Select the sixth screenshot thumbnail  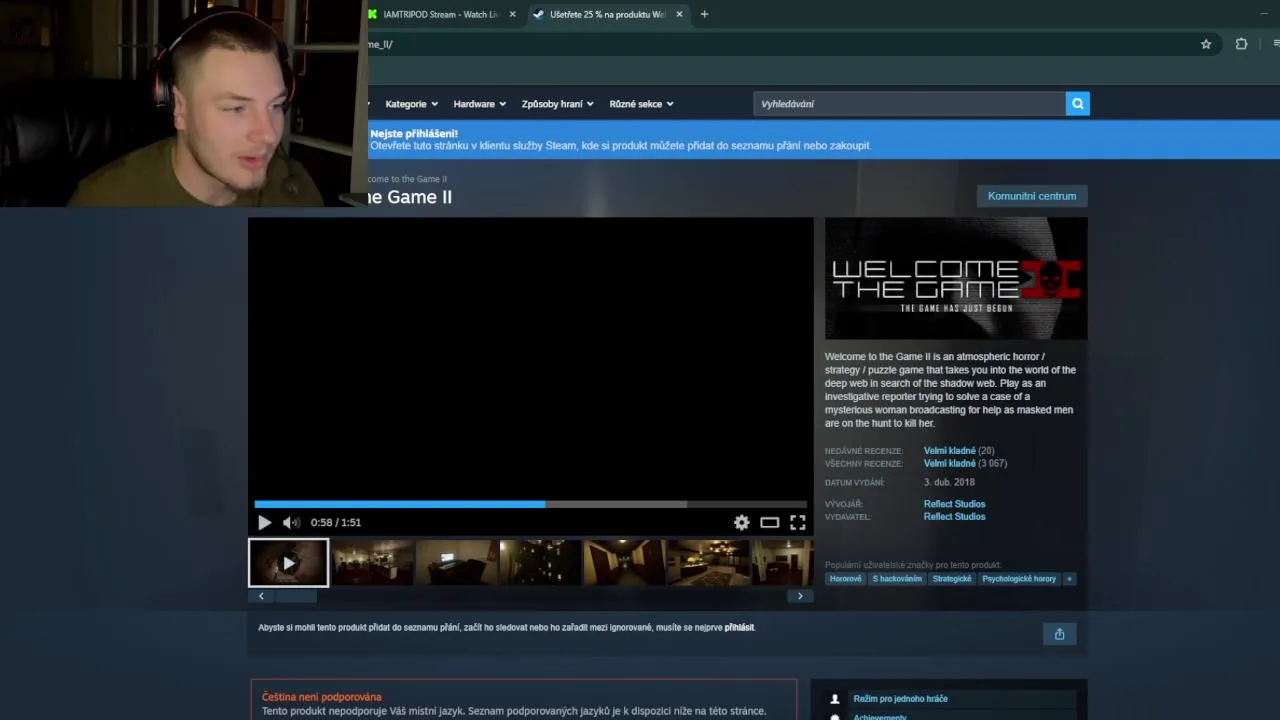(x=708, y=563)
